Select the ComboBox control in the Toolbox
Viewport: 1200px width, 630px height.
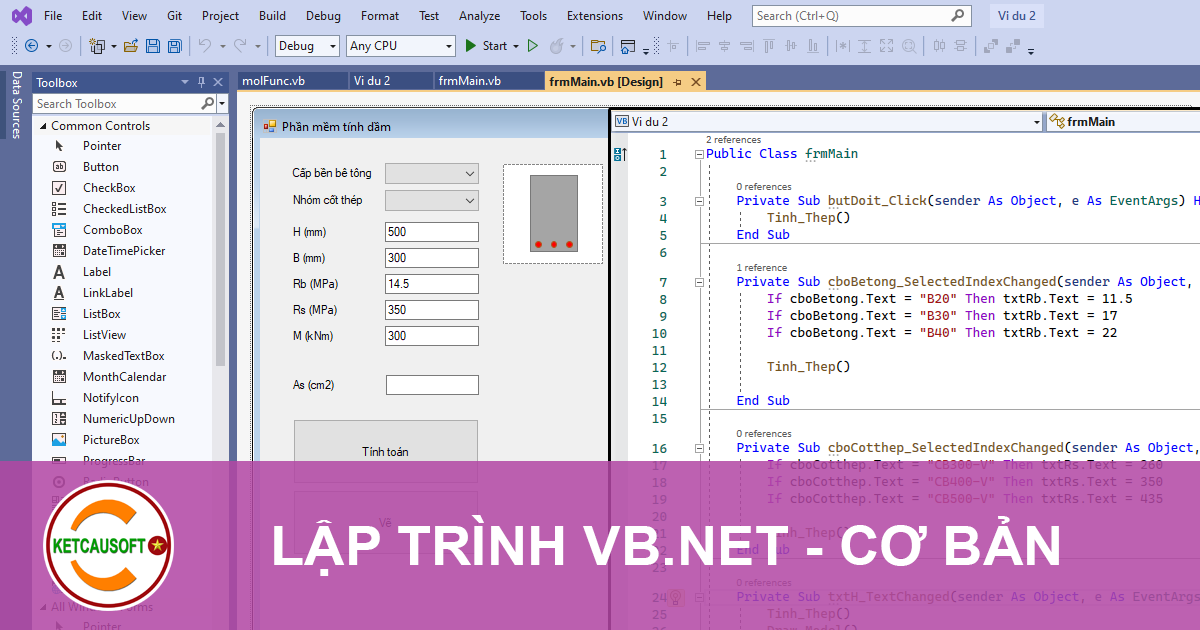[x=113, y=230]
